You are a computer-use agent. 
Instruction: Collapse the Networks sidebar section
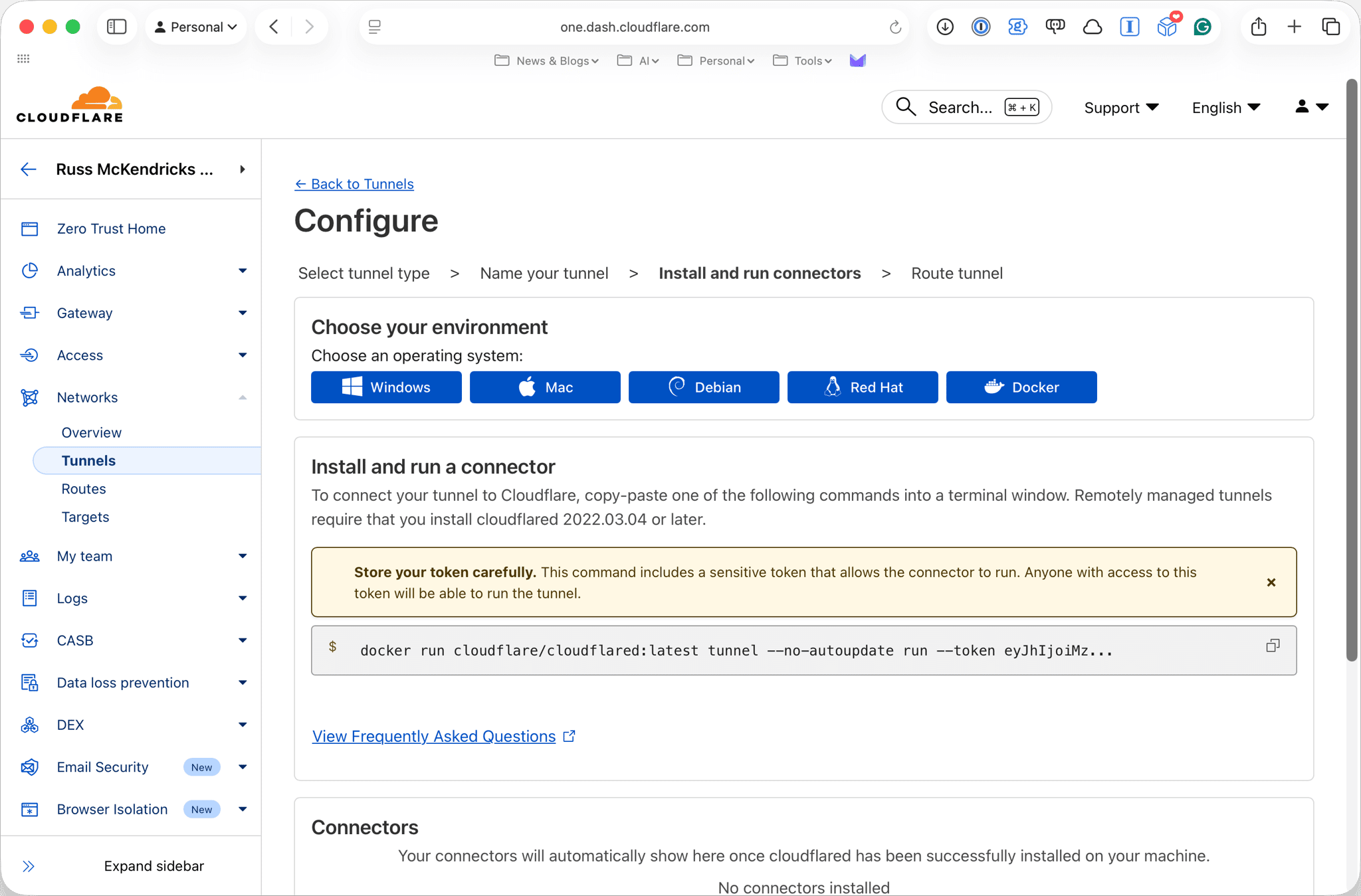242,397
